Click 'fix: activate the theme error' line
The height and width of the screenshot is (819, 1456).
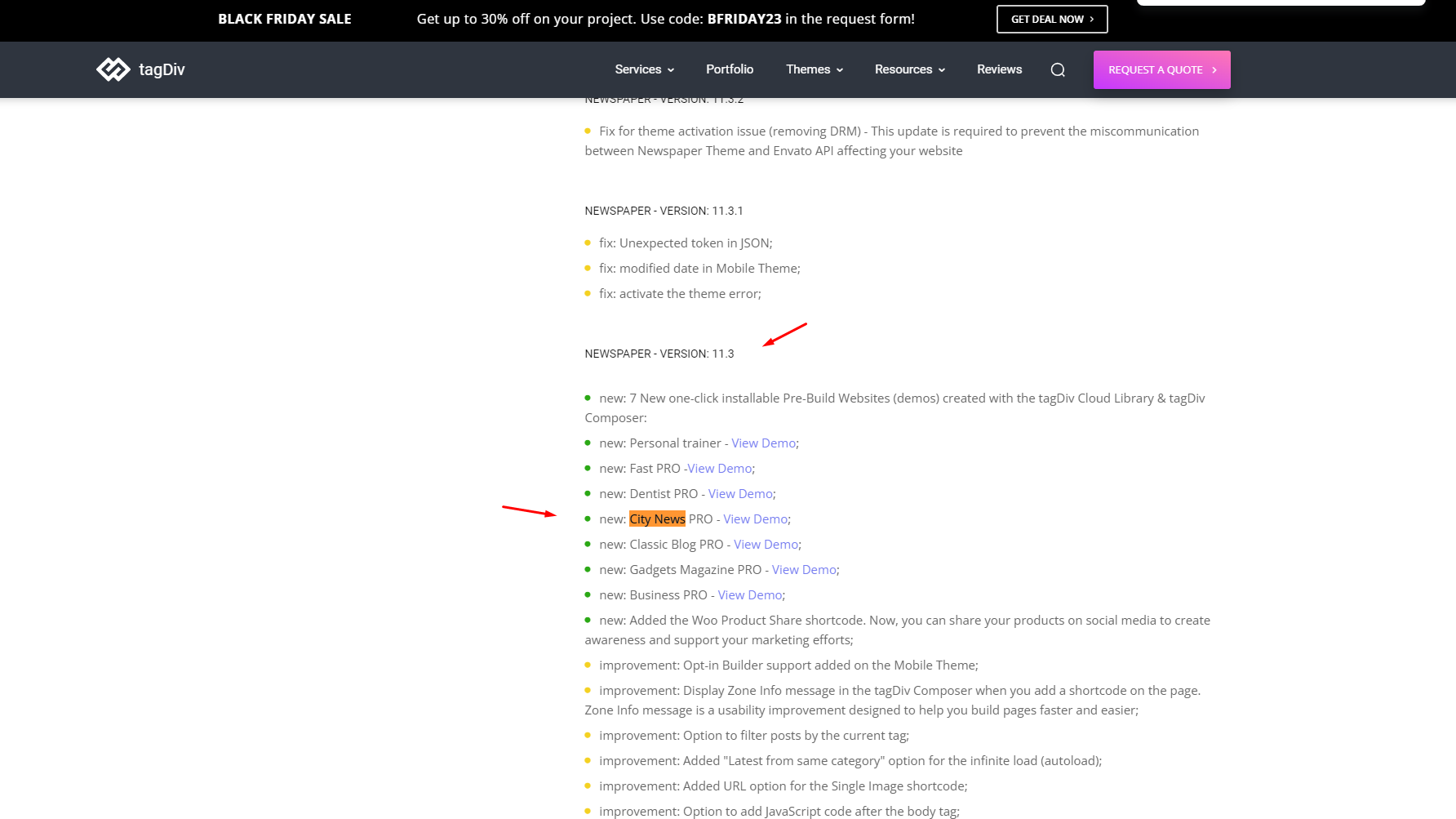pos(680,293)
